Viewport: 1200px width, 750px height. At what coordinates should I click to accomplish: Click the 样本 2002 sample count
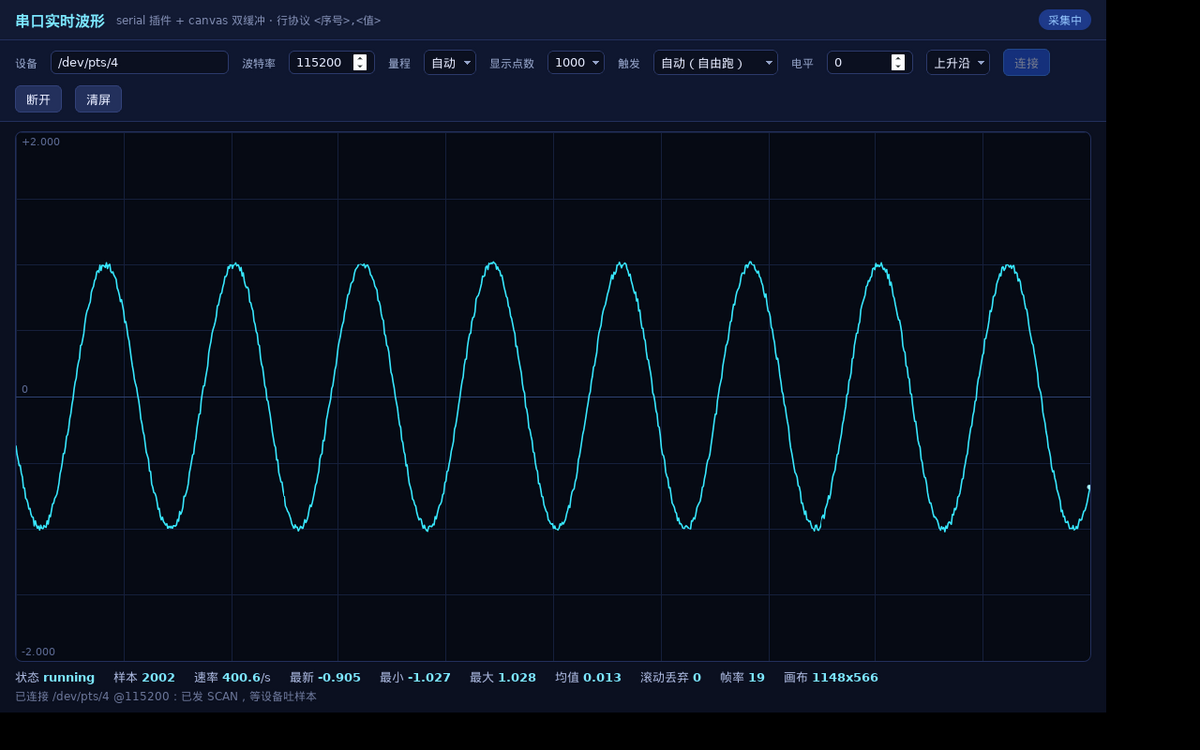tap(144, 678)
